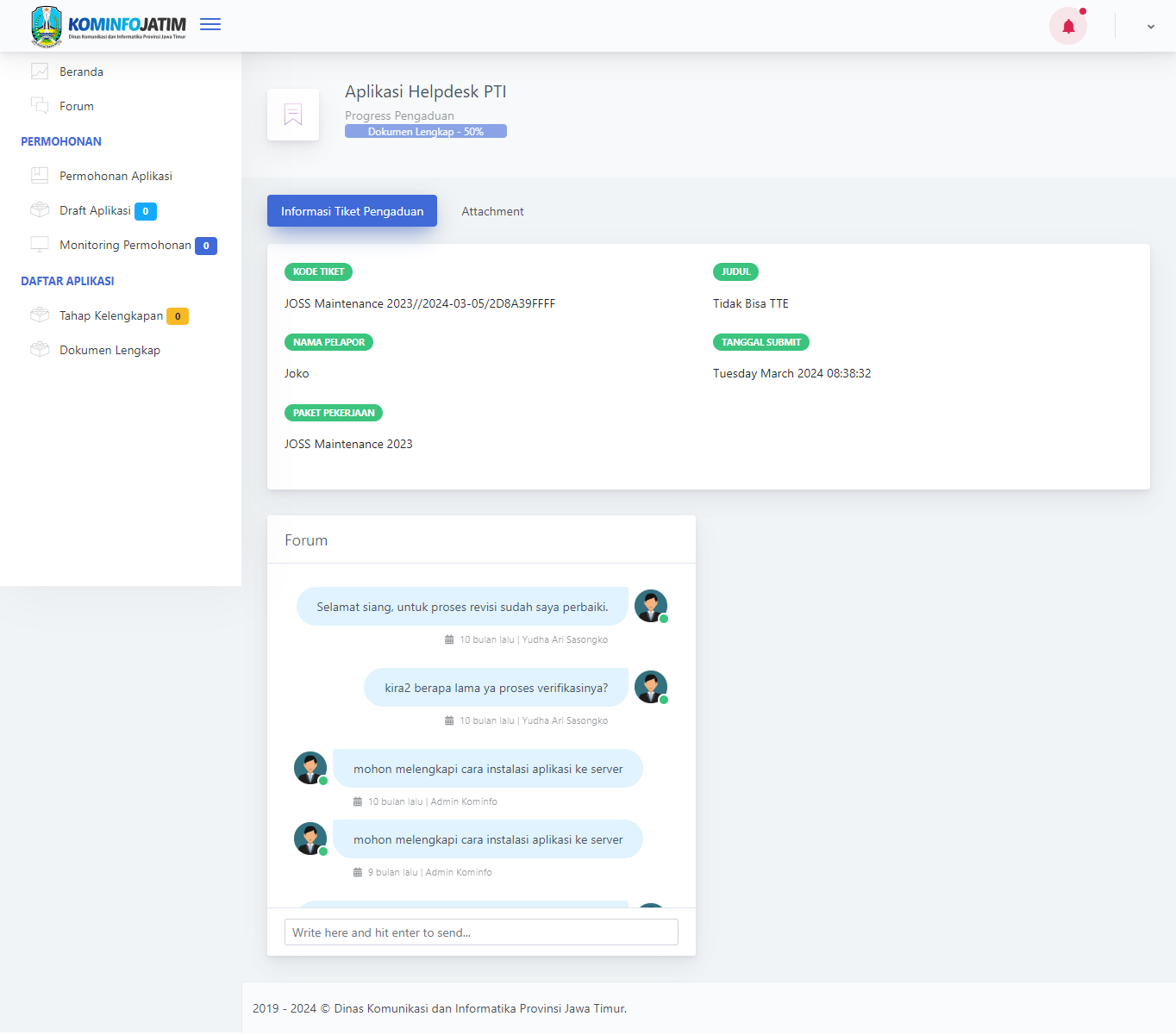Click the Dokumen Lengkap 50% progress bar
The height and width of the screenshot is (1035, 1176).
[425, 132]
